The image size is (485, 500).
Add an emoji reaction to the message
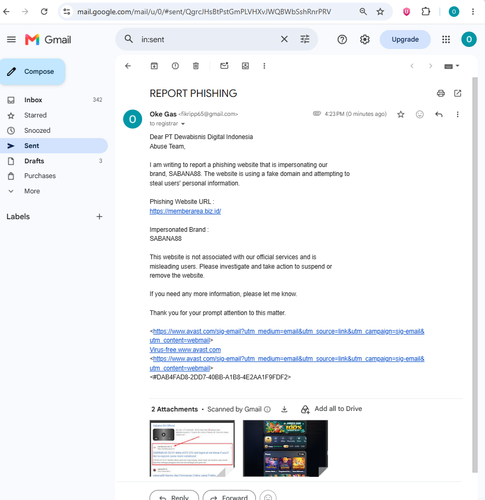(420, 114)
